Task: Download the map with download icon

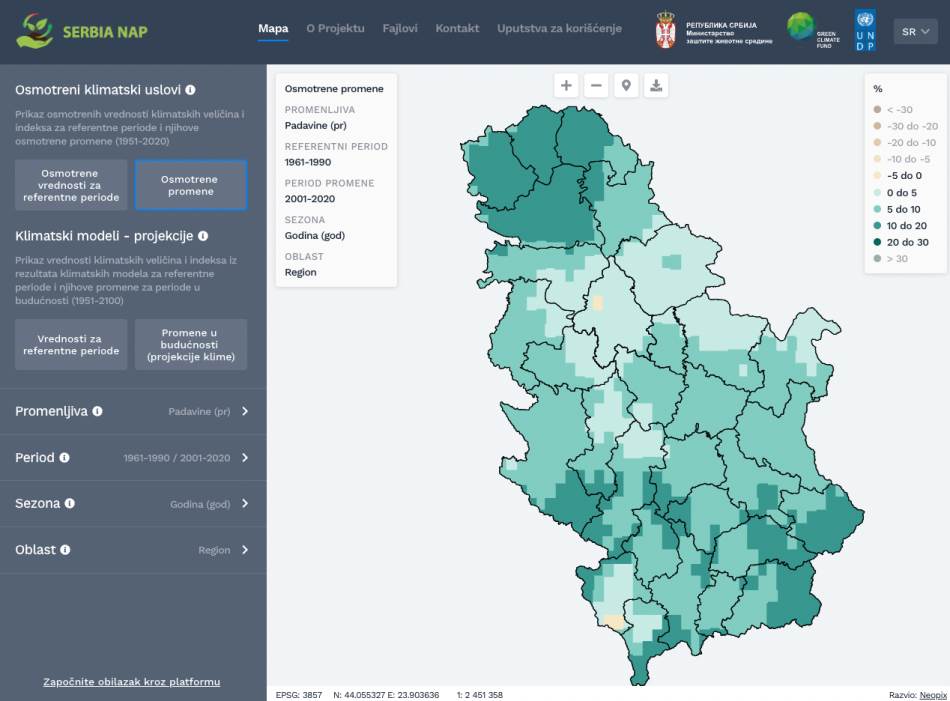Action: pyautogui.click(x=656, y=86)
